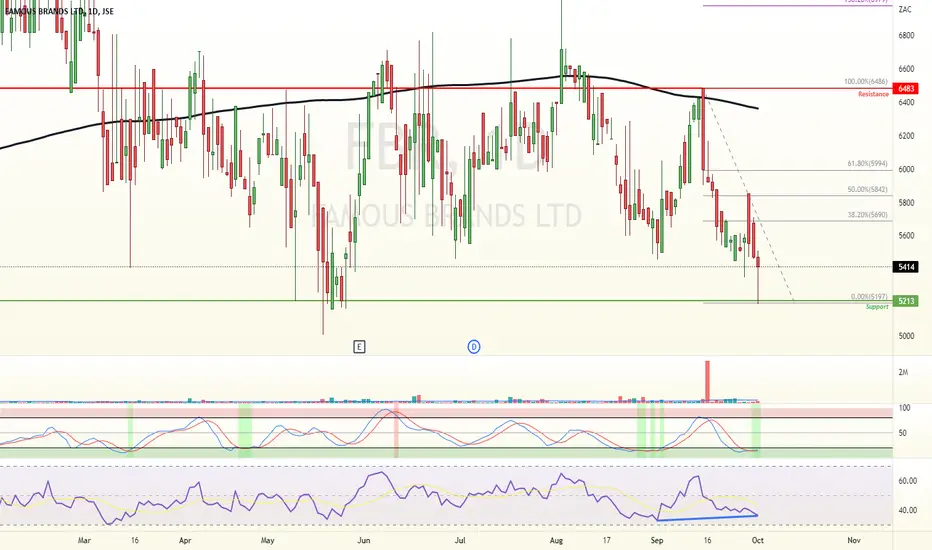Click the earnings 'E' marker icon

(359, 347)
